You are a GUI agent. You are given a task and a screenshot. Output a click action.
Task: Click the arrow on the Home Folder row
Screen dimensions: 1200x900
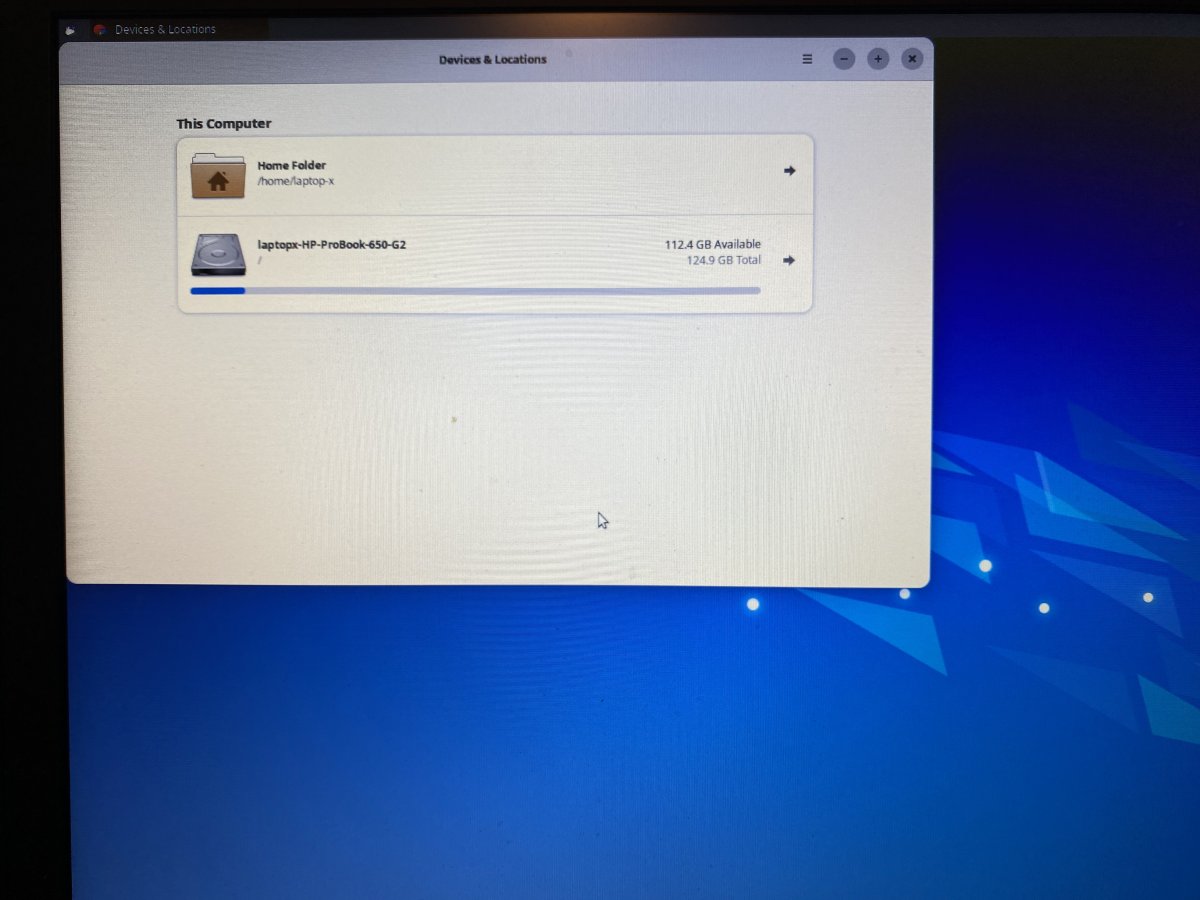click(789, 171)
